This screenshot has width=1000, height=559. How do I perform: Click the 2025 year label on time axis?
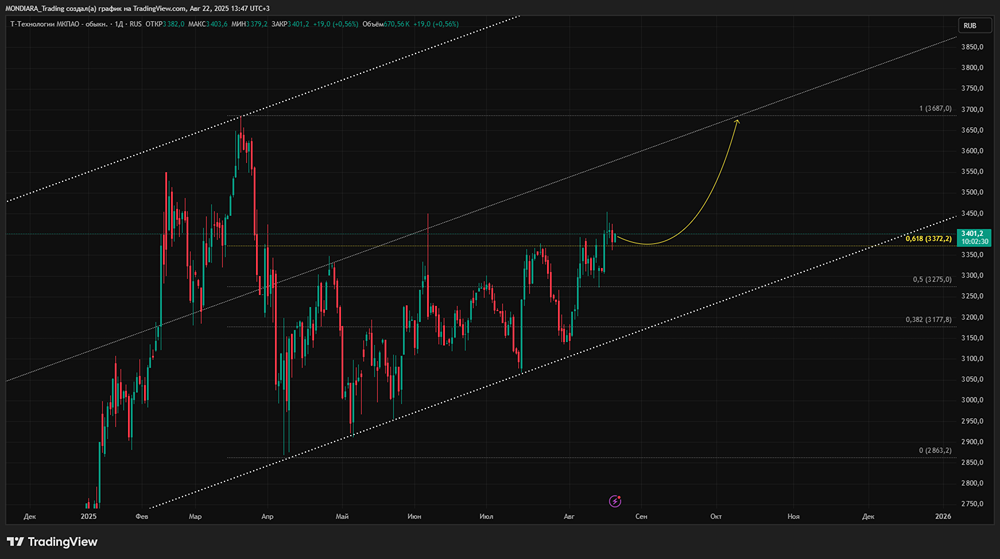click(x=89, y=516)
